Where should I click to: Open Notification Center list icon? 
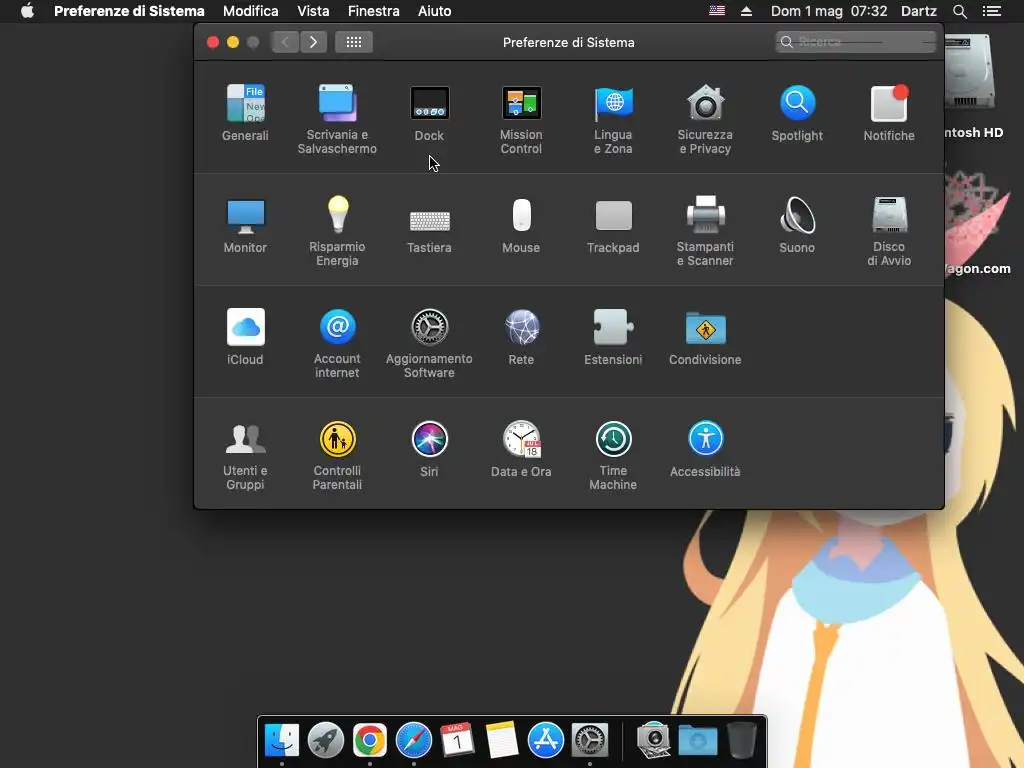[992, 11]
